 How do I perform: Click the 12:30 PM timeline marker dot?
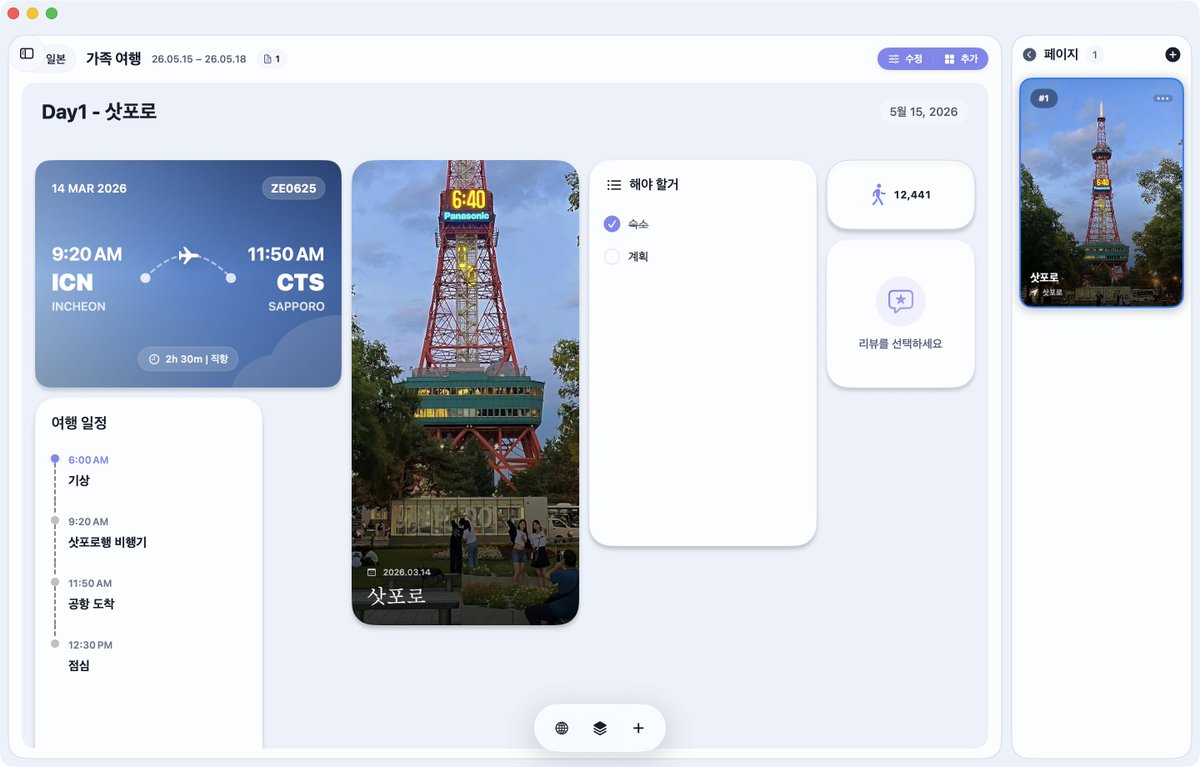tap(55, 644)
